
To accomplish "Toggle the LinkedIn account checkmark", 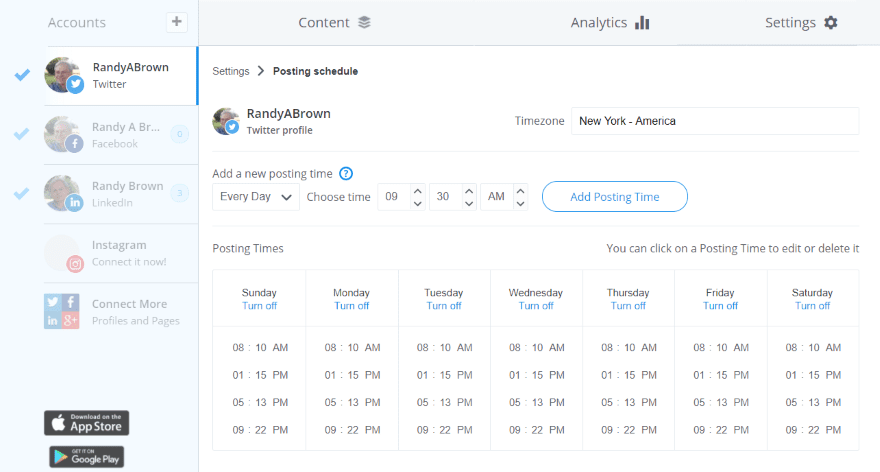I will 22,193.
